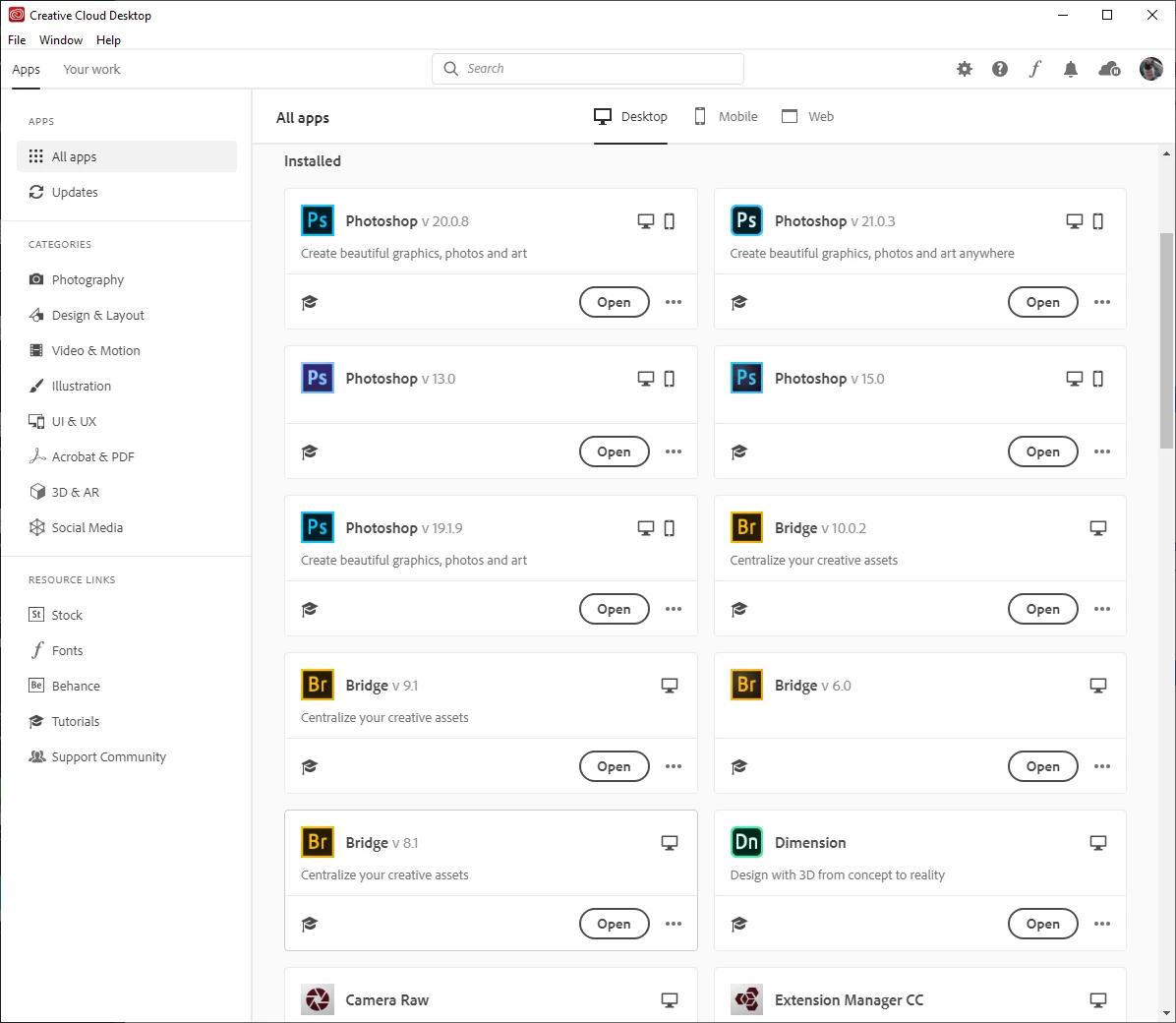Open tutorials icon on Photoshop v 19.1.9 card

click(x=310, y=610)
